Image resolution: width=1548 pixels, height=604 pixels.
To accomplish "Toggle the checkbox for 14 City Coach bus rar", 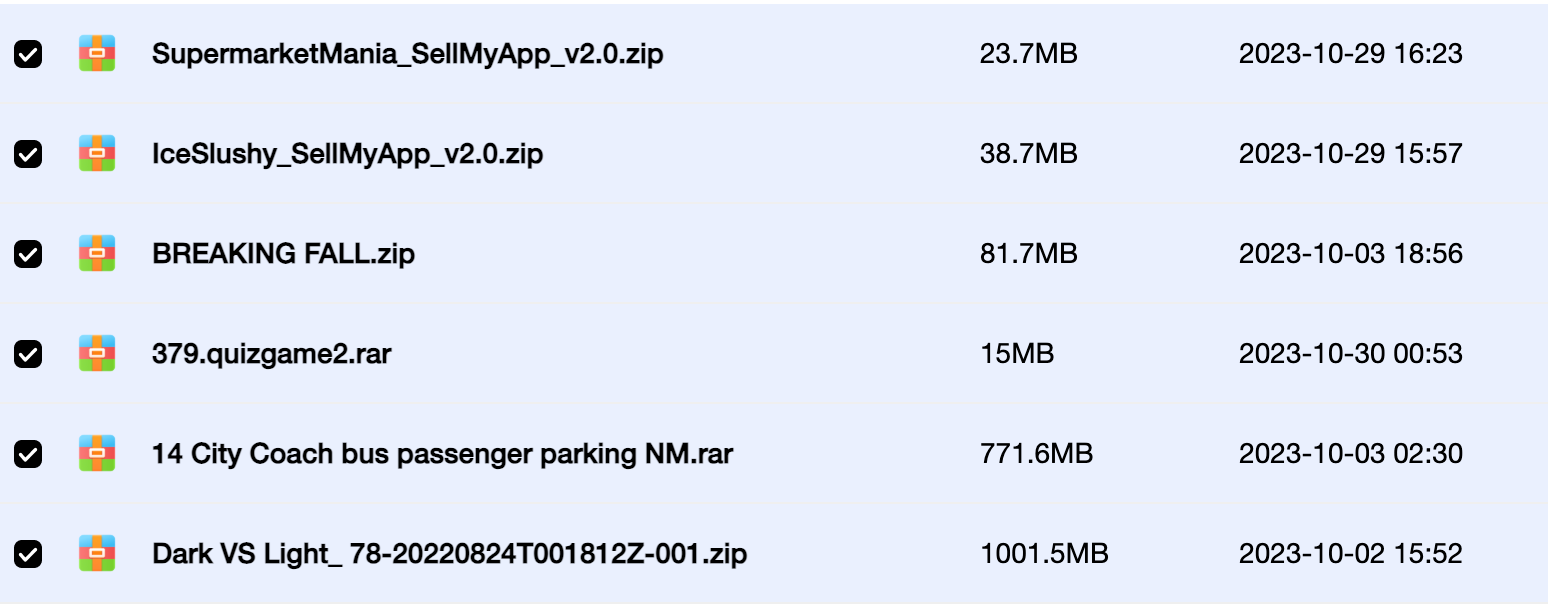I will pyautogui.click(x=28, y=454).
